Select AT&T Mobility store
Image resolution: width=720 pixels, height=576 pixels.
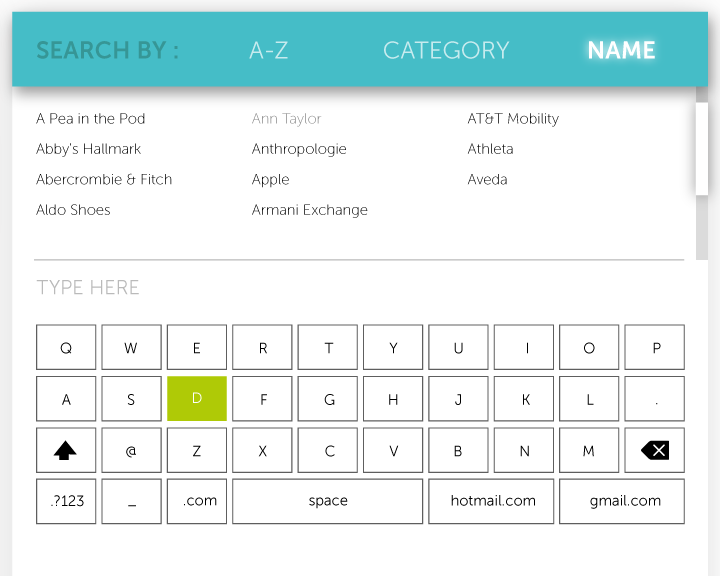coord(513,119)
